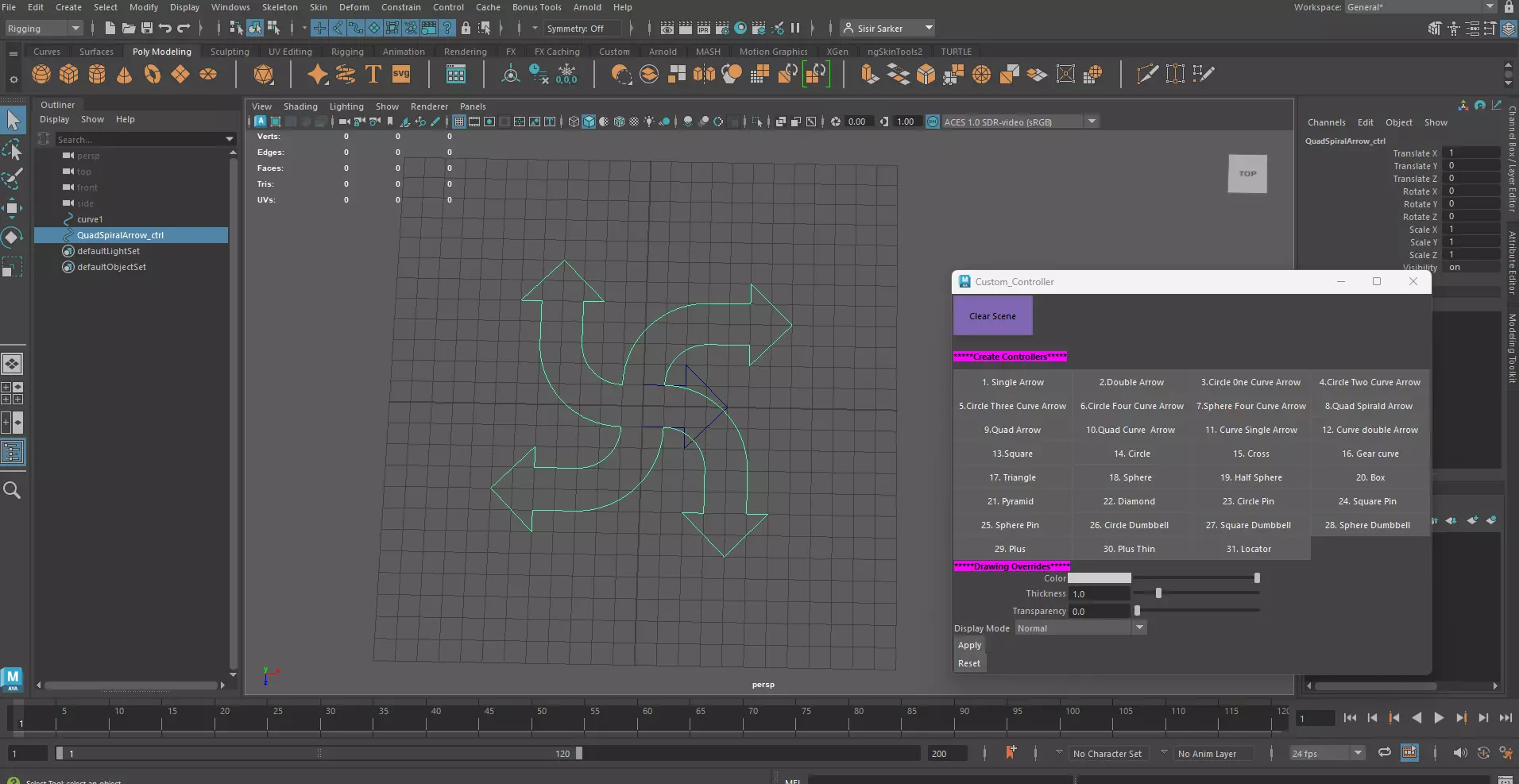Toggle the timeline sound speaker button
The height and width of the screenshot is (784, 1519).
point(1460,752)
